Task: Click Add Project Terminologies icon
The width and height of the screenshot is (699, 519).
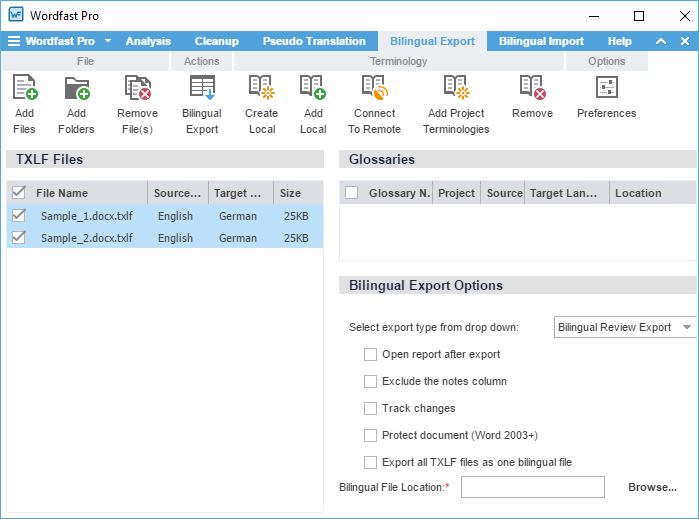Action: coord(456,89)
